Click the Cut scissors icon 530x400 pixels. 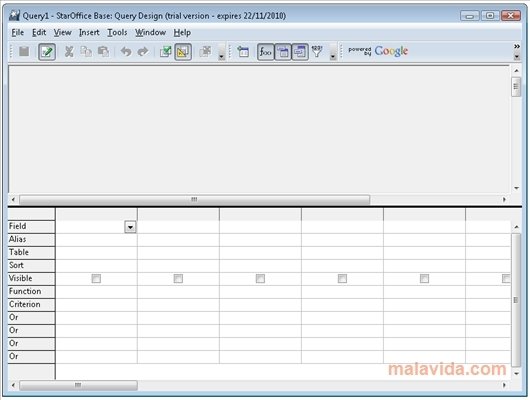[x=69, y=51]
